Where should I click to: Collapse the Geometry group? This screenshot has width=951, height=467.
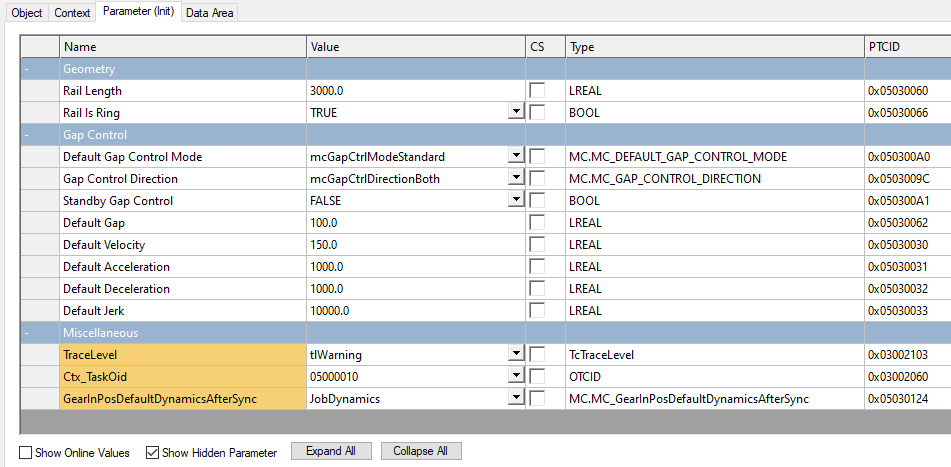(27, 69)
